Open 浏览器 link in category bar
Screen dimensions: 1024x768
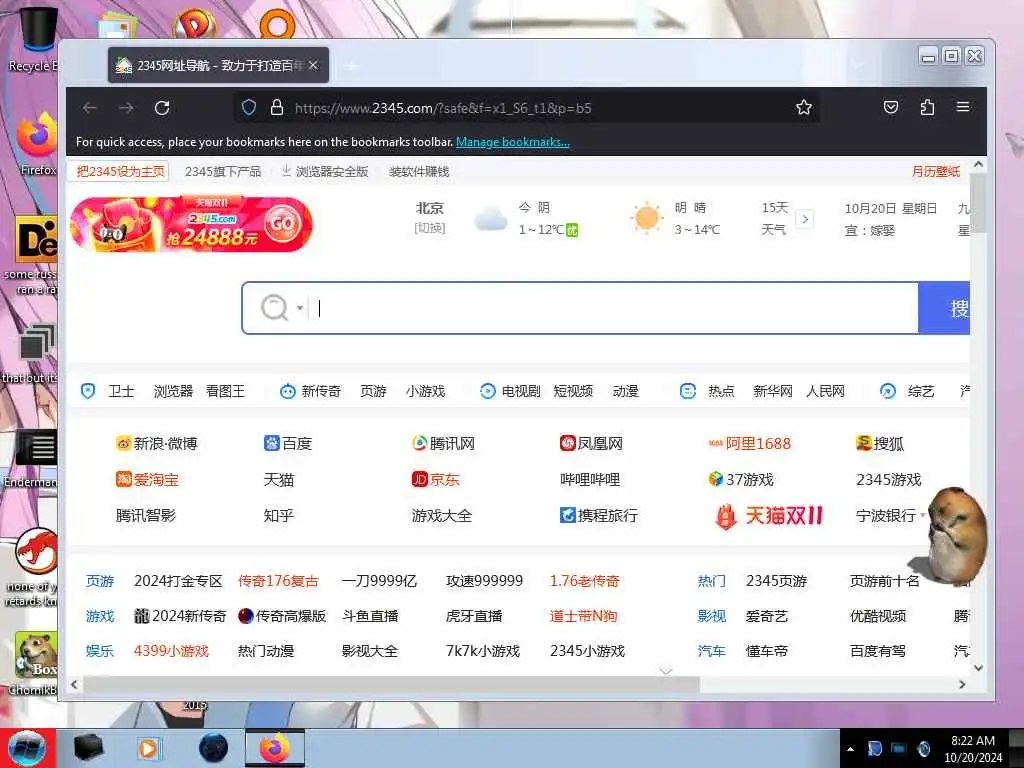[173, 391]
